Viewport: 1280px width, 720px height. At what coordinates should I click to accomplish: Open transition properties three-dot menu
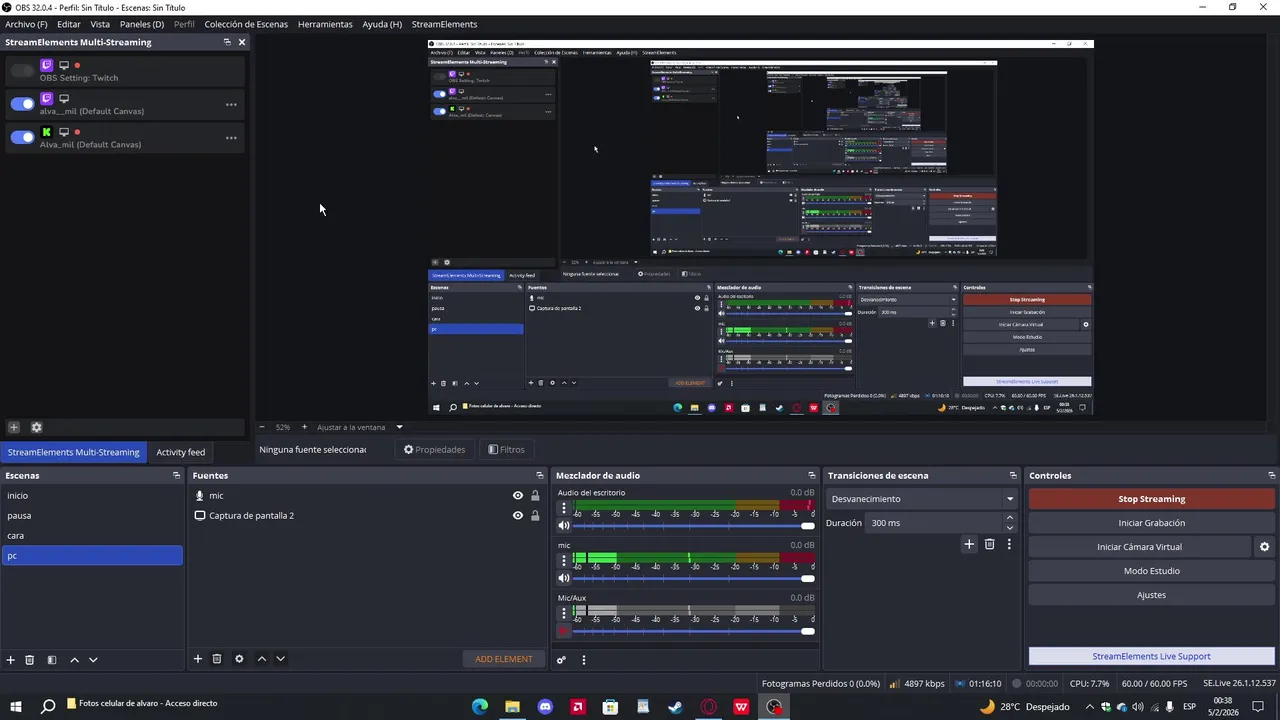point(1009,544)
